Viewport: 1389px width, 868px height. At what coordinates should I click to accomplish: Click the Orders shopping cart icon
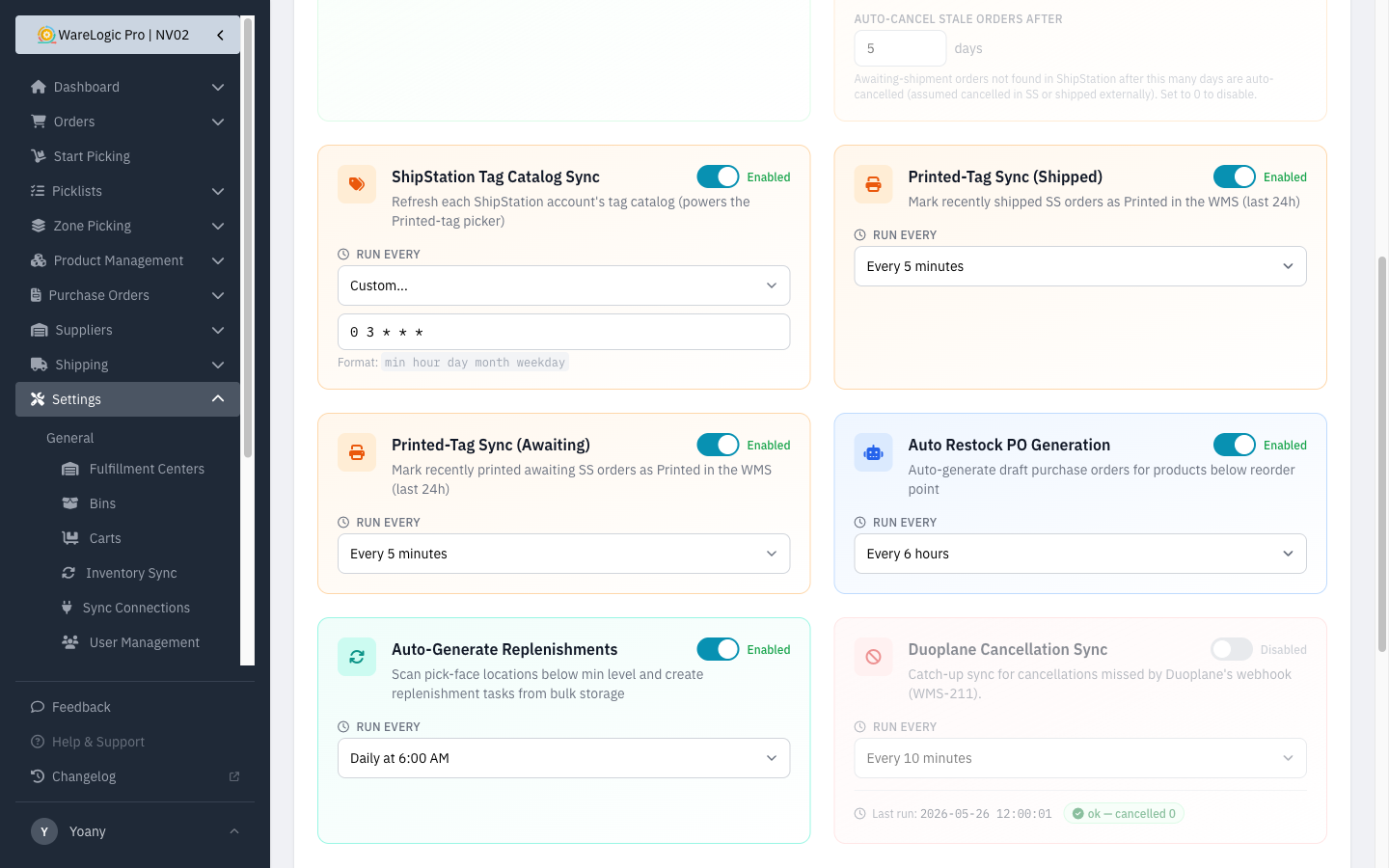(x=39, y=122)
